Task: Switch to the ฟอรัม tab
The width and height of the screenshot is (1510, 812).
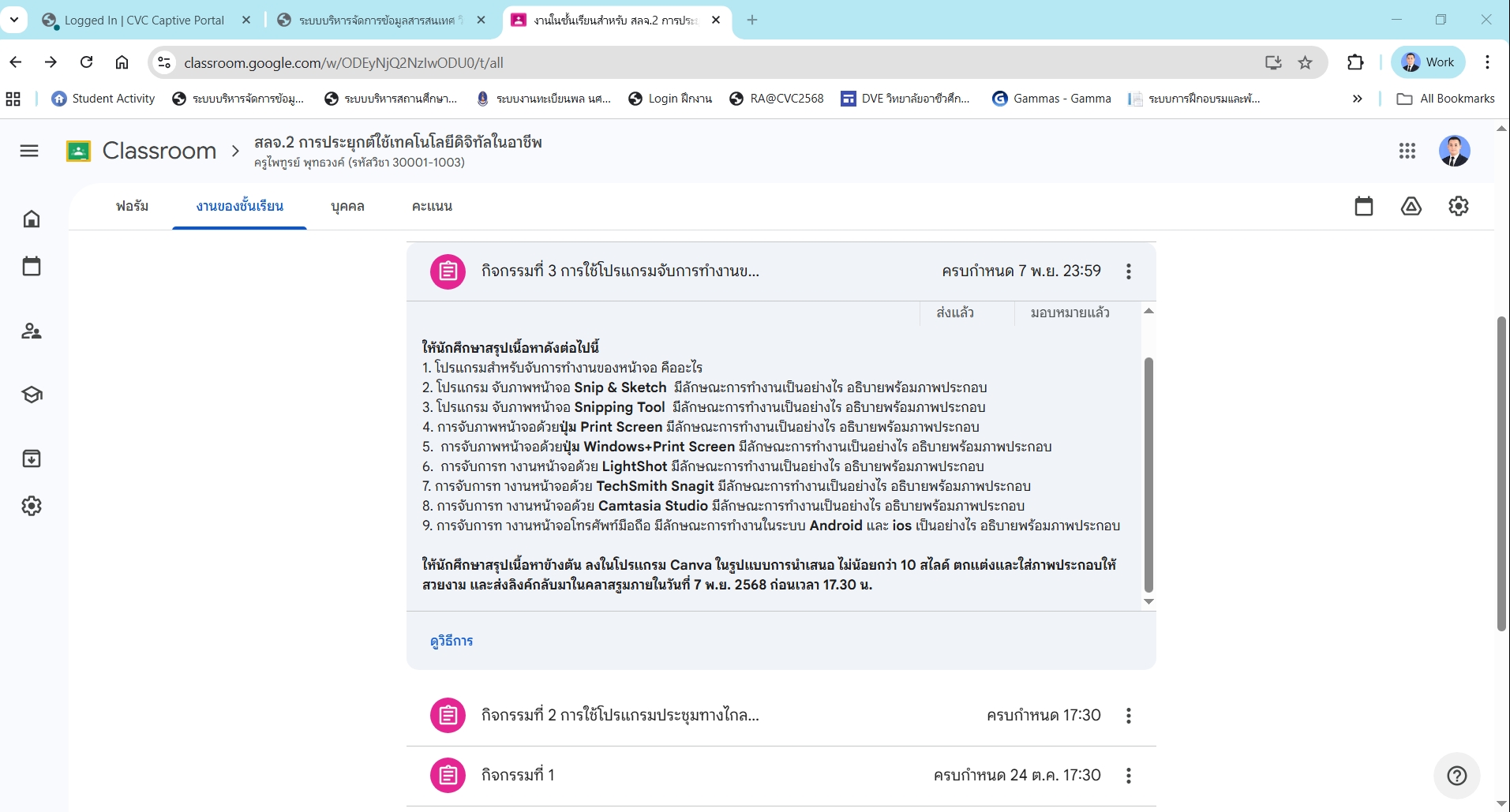Action: (x=132, y=206)
